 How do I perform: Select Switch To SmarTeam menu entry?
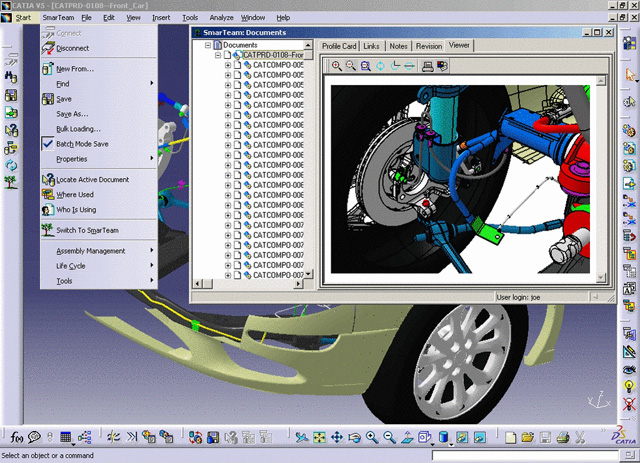(x=89, y=230)
